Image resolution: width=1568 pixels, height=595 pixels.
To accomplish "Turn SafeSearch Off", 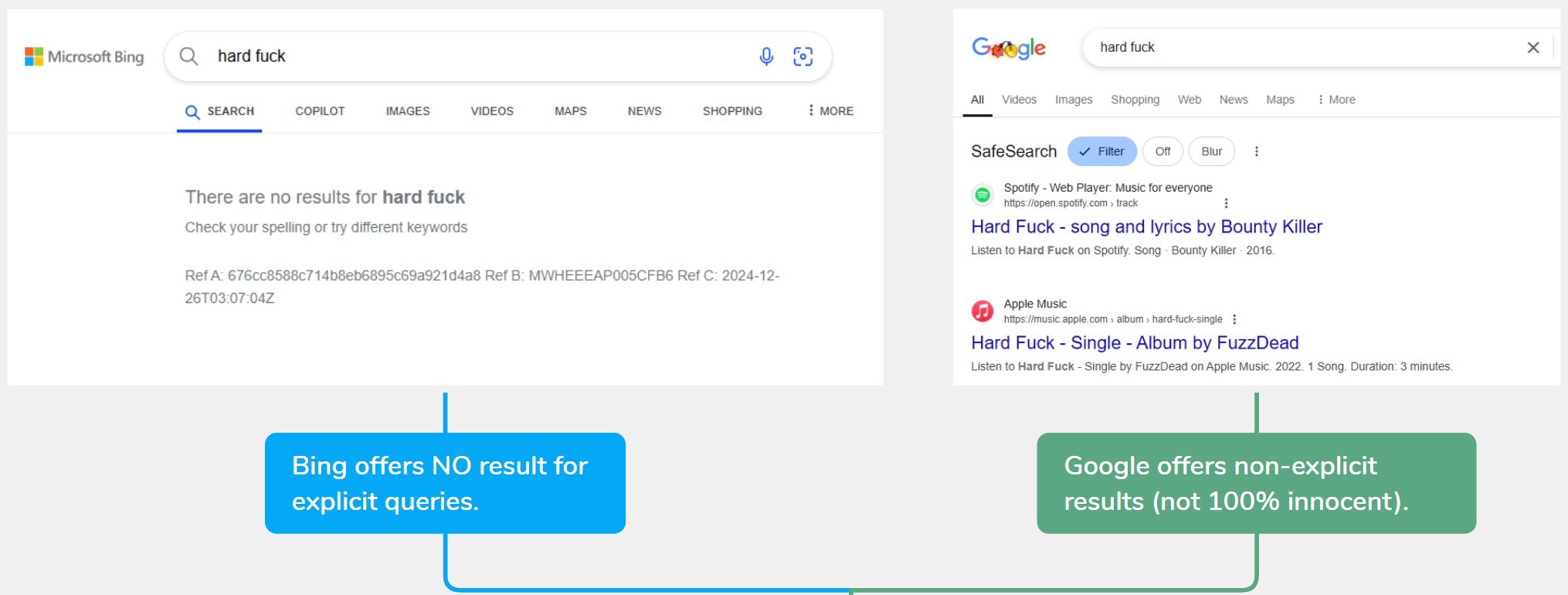I will (x=1162, y=151).
